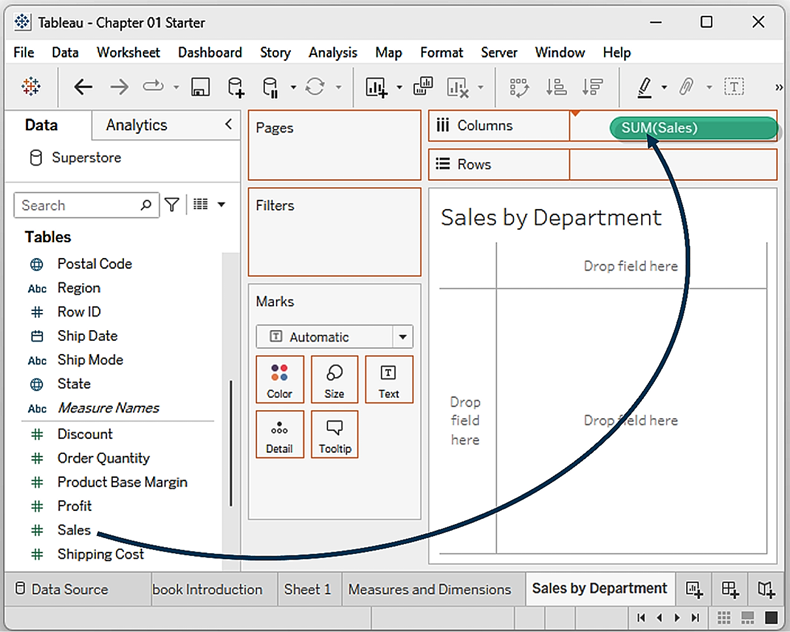The height and width of the screenshot is (632, 790).
Task: Click the search magnifier icon
Action: pos(146,205)
